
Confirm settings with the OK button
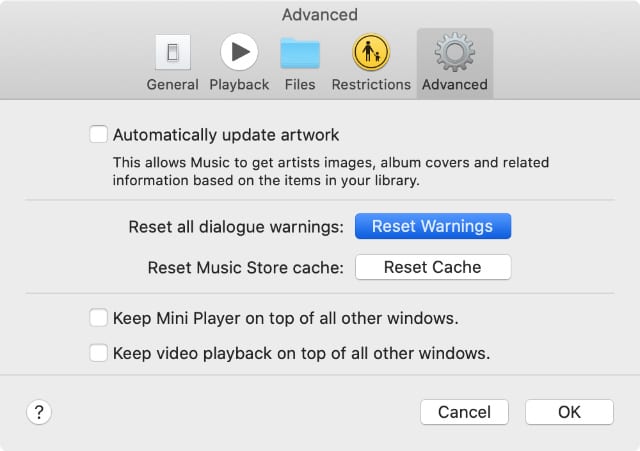(569, 412)
